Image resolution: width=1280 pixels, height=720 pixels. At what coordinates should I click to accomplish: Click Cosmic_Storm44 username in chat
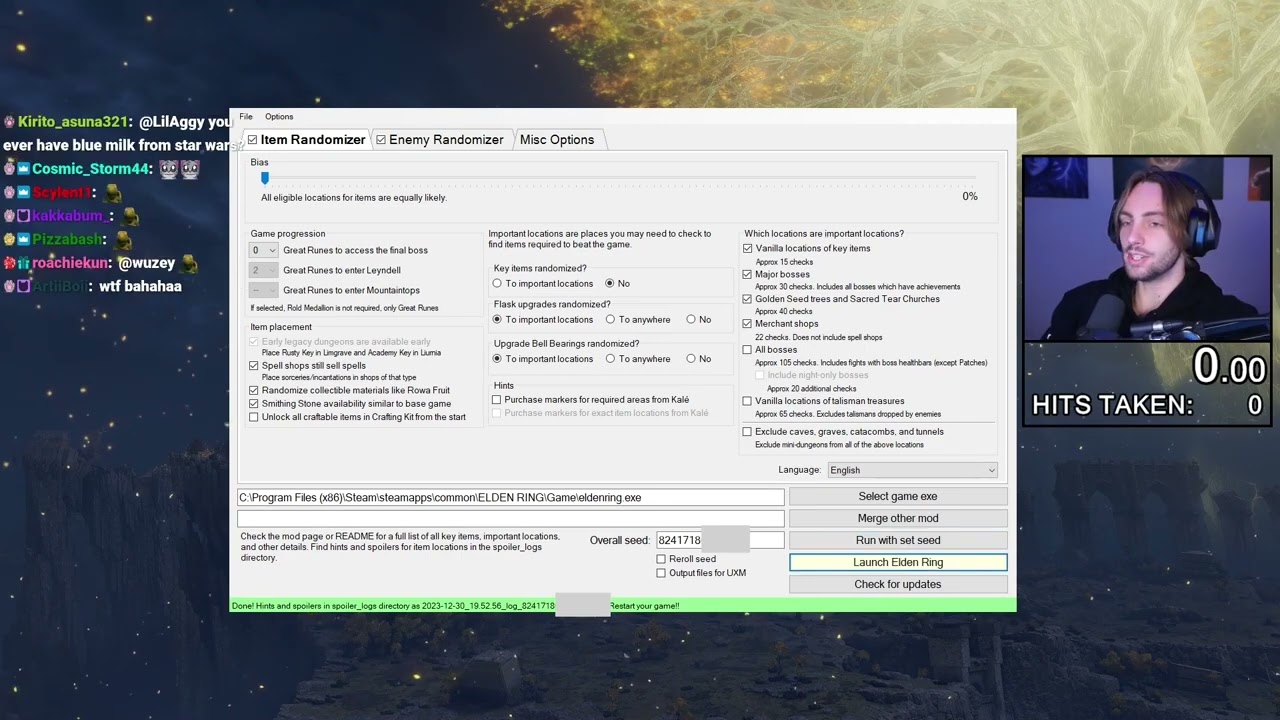92,169
